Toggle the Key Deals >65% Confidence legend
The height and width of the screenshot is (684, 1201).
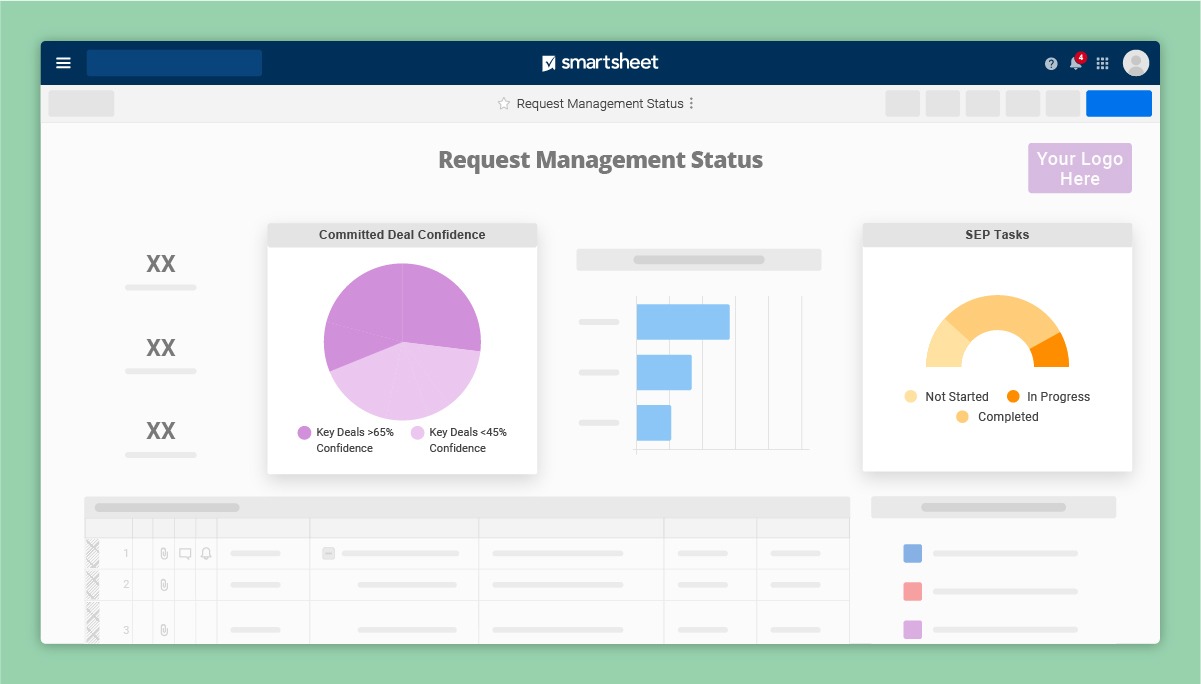pos(305,433)
